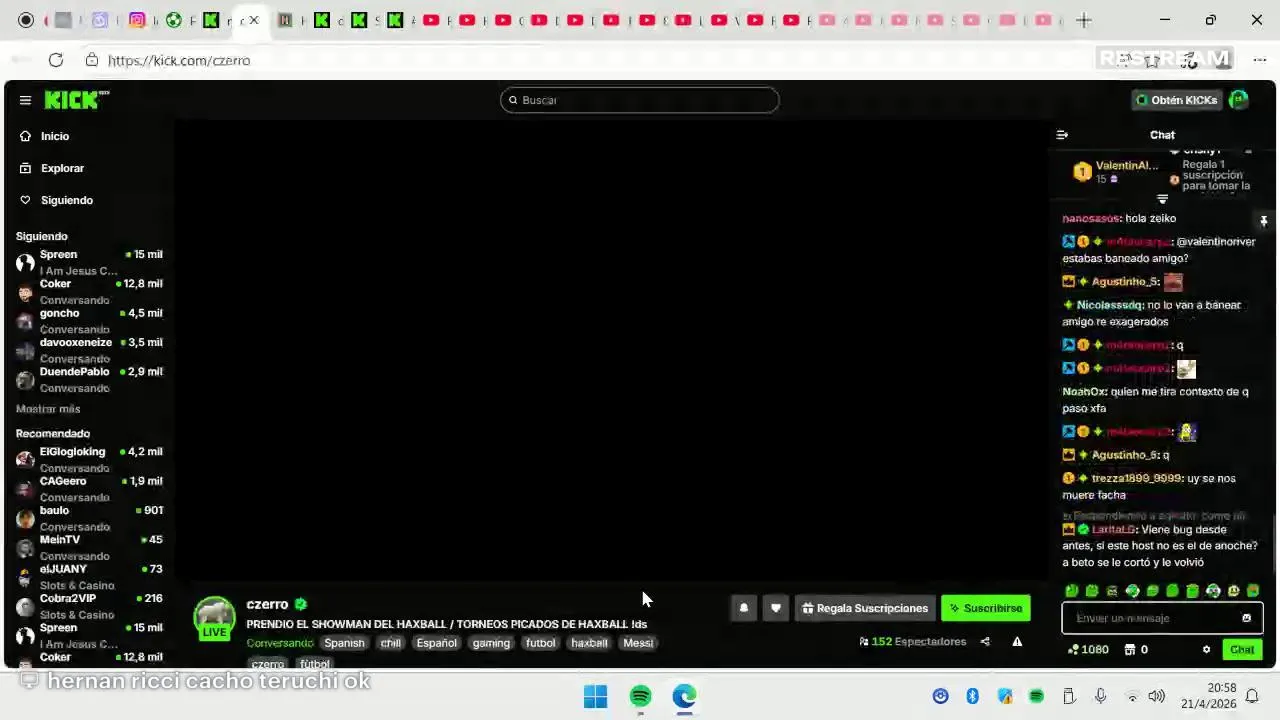Image resolution: width=1280 pixels, height=720 pixels.
Task: Open Windows Start menu
Action: pos(595,696)
